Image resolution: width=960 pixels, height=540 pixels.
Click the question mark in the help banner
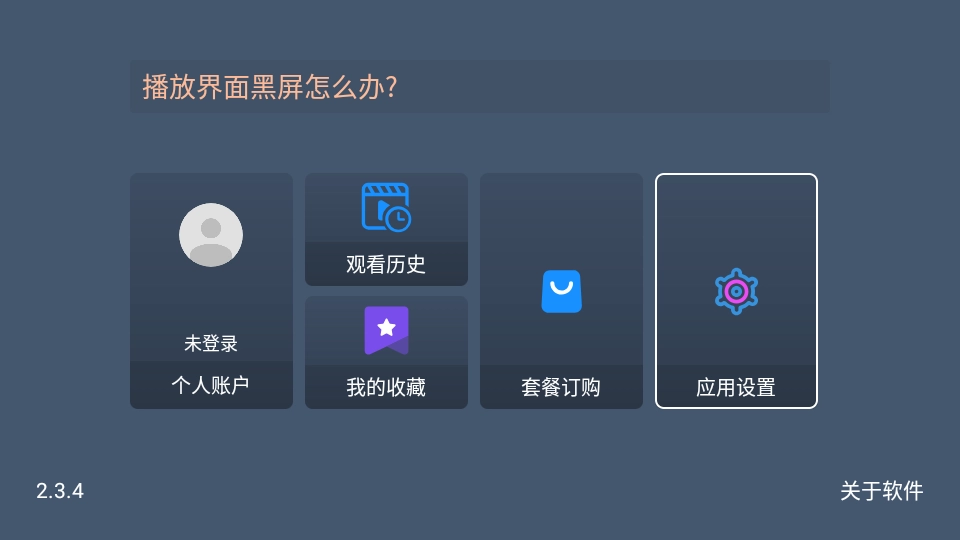[x=392, y=87]
